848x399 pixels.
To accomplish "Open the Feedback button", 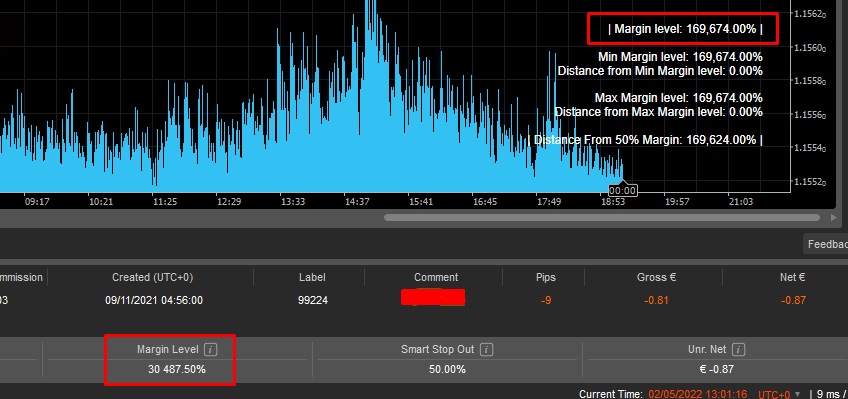I will tap(826, 244).
